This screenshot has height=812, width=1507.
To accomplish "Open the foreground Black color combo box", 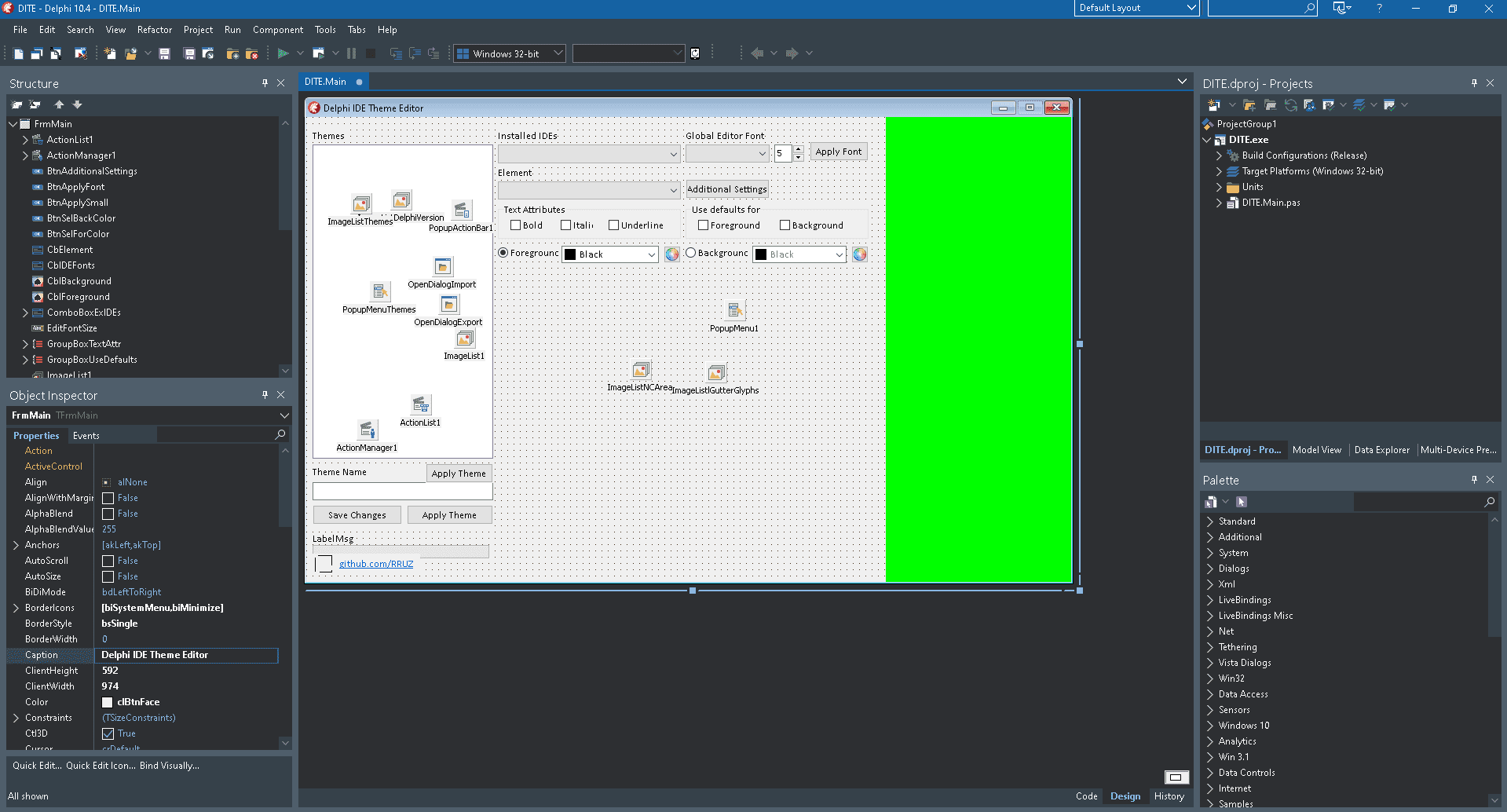I will (x=610, y=254).
